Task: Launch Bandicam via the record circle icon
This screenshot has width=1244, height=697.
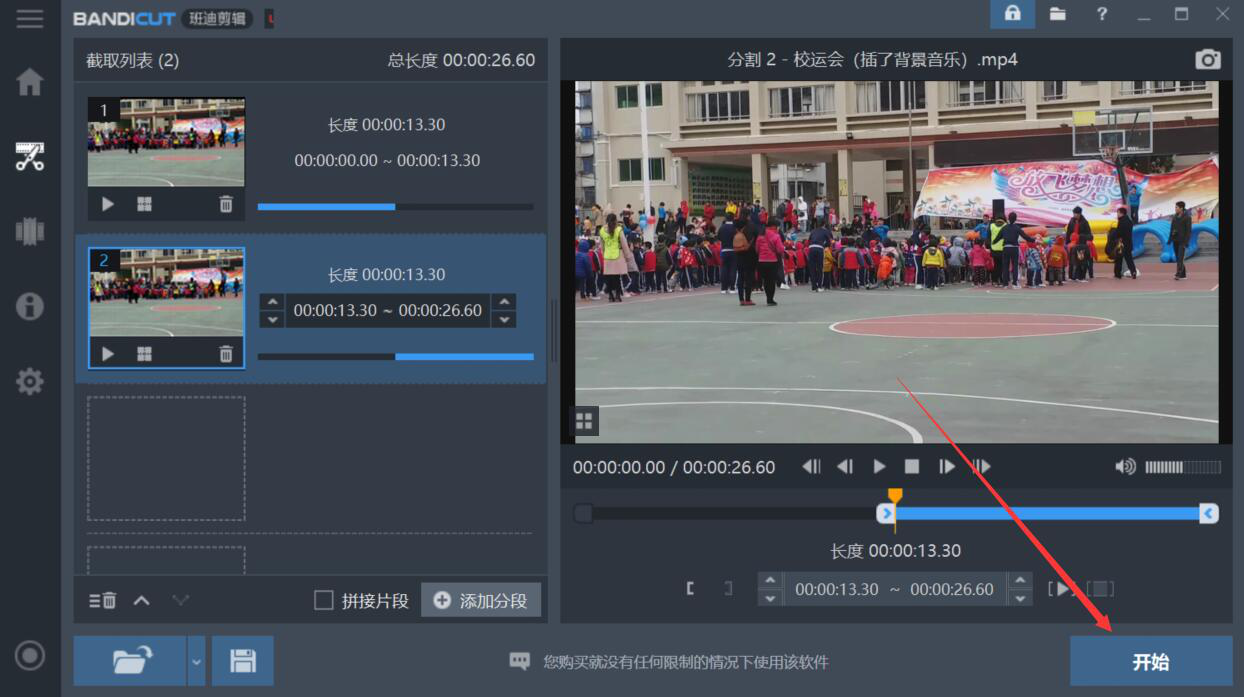Action: click(x=30, y=655)
